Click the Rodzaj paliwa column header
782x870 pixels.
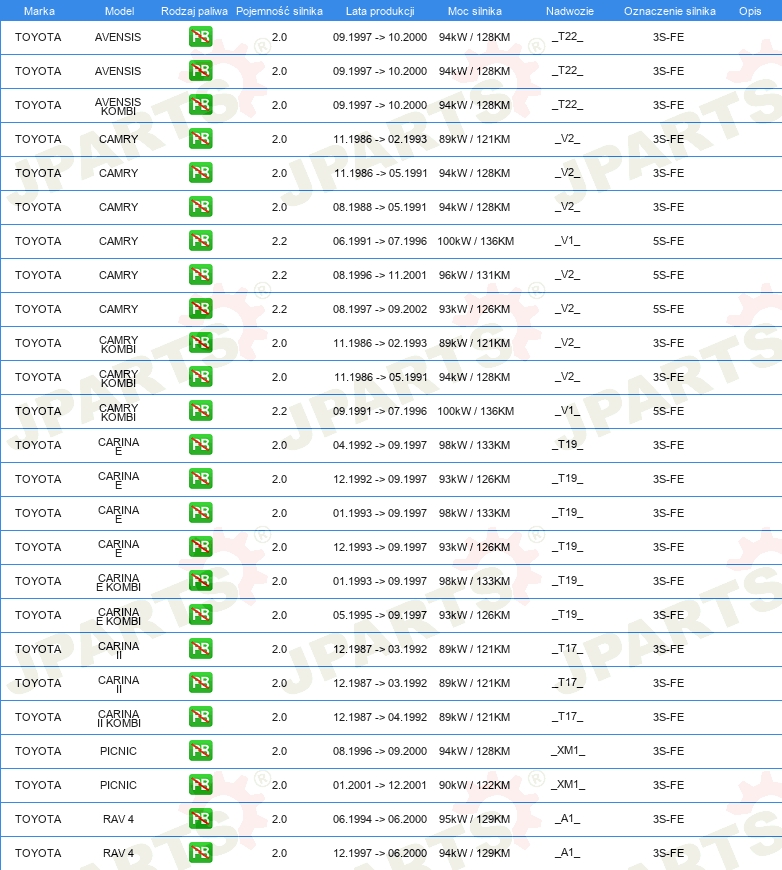194,11
